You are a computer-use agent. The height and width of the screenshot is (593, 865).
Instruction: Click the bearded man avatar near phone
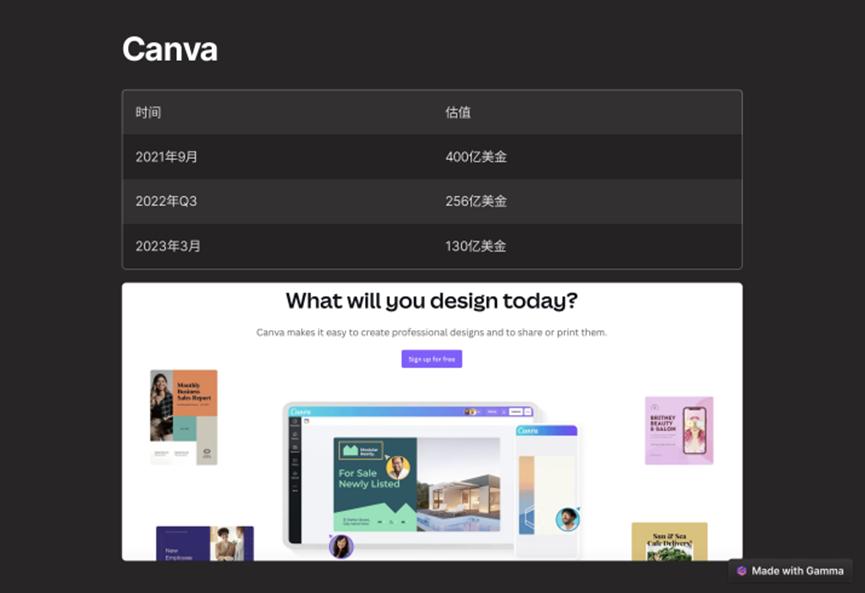[567, 519]
